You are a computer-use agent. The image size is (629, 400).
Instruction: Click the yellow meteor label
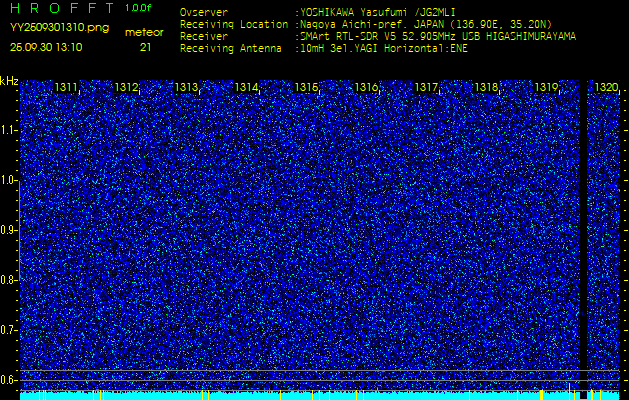tap(144, 32)
